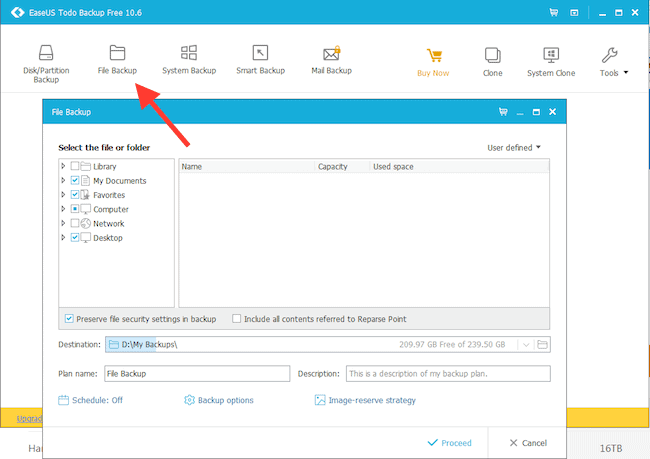This screenshot has height=459, width=650.
Task: Open Tools wrench menu
Action: pyautogui.click(x=609, y=55)
